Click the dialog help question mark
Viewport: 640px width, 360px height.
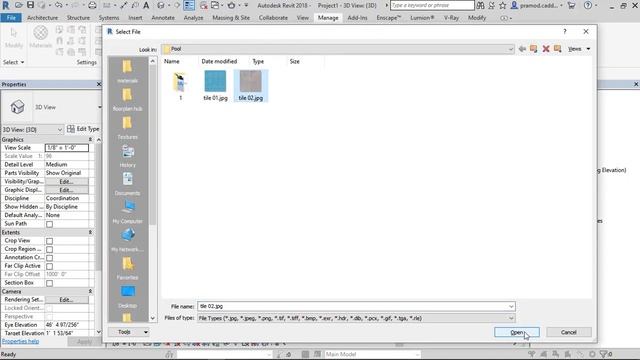point(565,31)
